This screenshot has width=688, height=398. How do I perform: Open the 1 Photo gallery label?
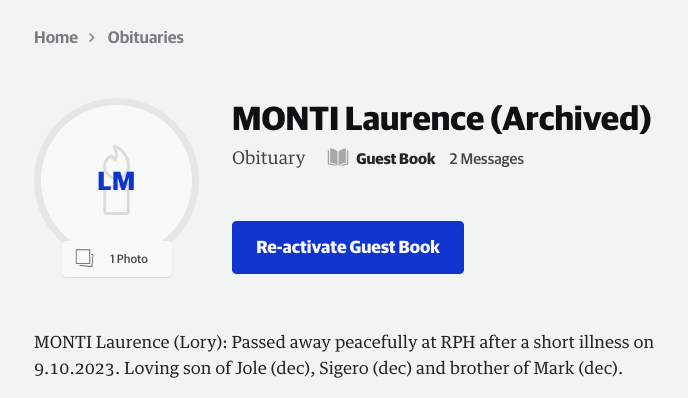(x=129, y=259)
